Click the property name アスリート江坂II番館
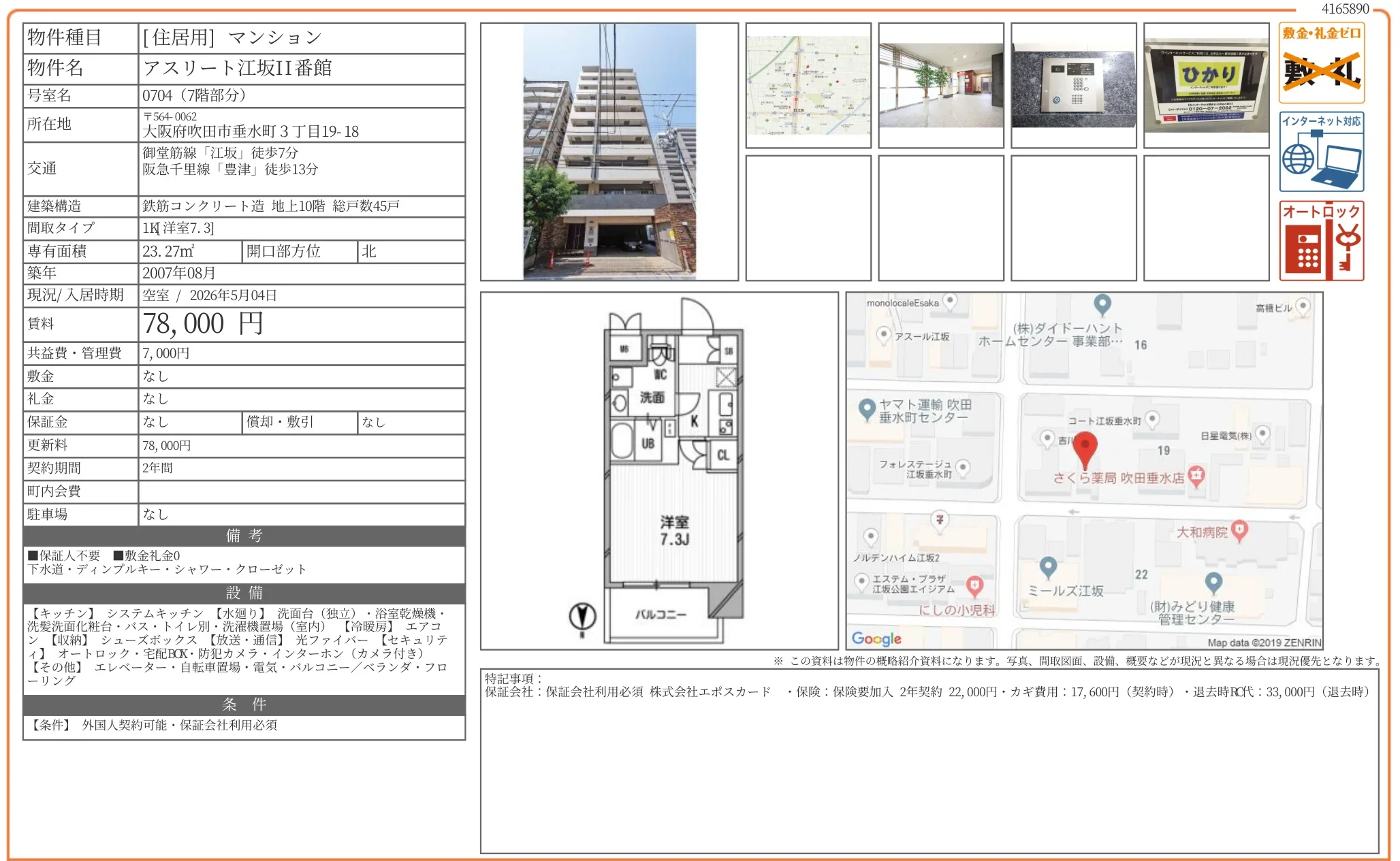 click(x=237, y=68)
